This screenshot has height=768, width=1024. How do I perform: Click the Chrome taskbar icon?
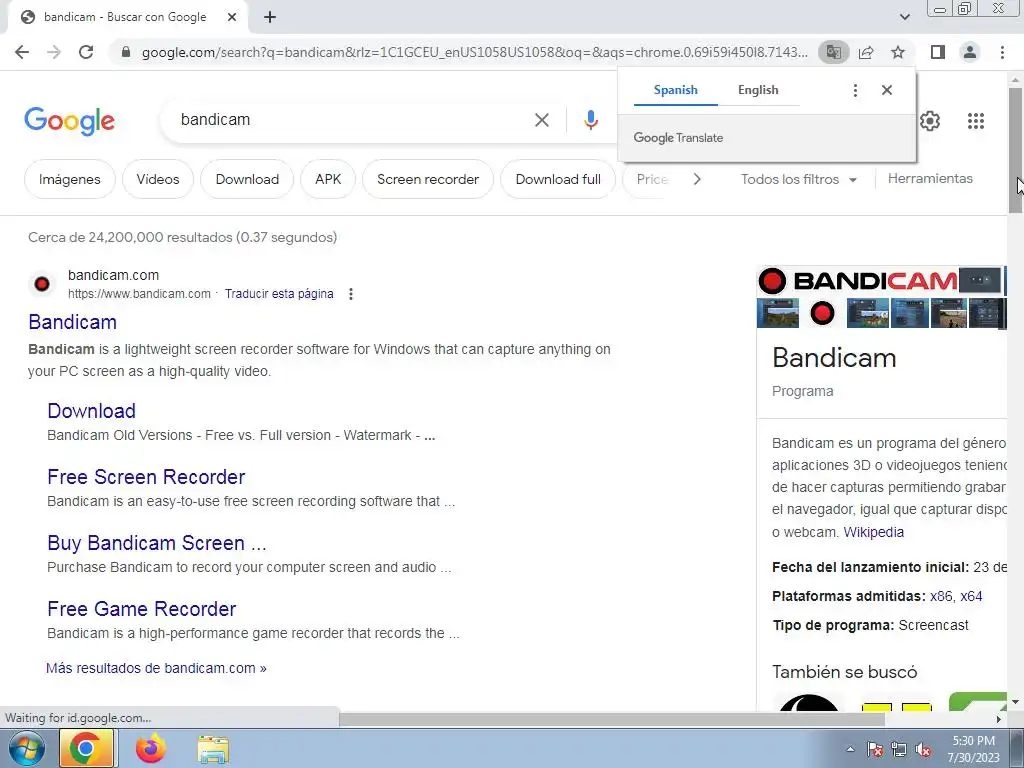(86, 748)
